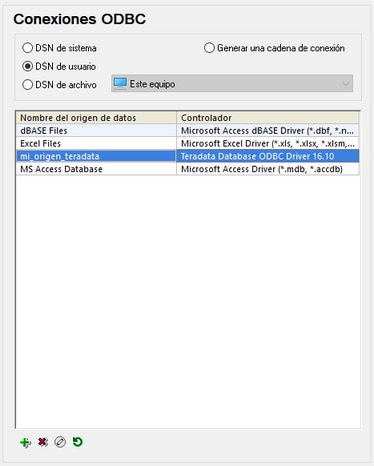374x466 pixels.
Task: Click the computer icon beside Este equipo
Action: coord(120,83)
